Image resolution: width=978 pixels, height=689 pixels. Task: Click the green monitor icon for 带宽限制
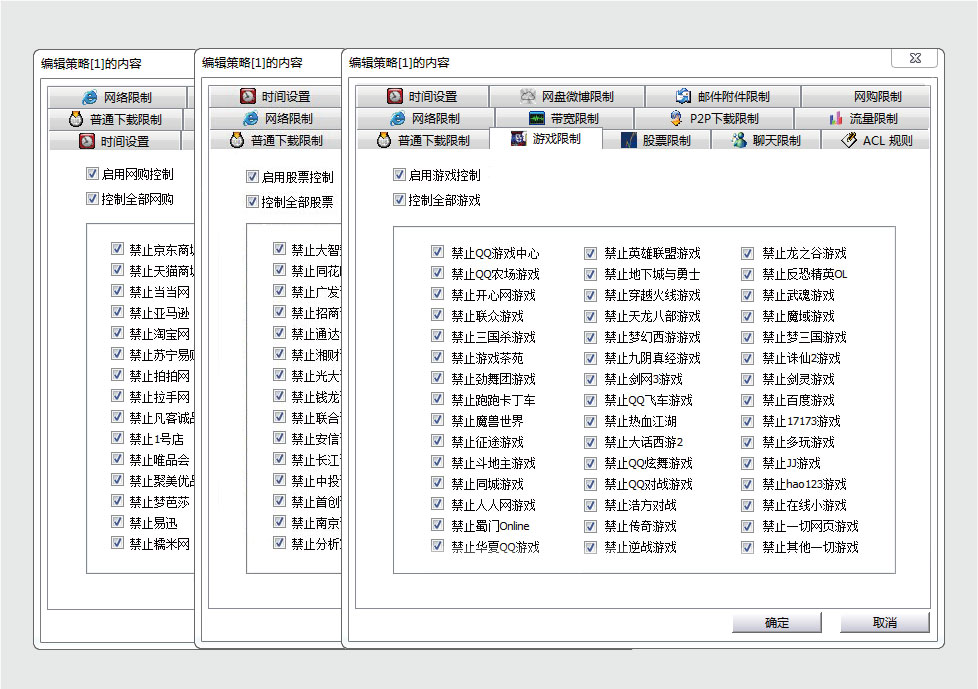pyautogui.click(x=536, y=119)
